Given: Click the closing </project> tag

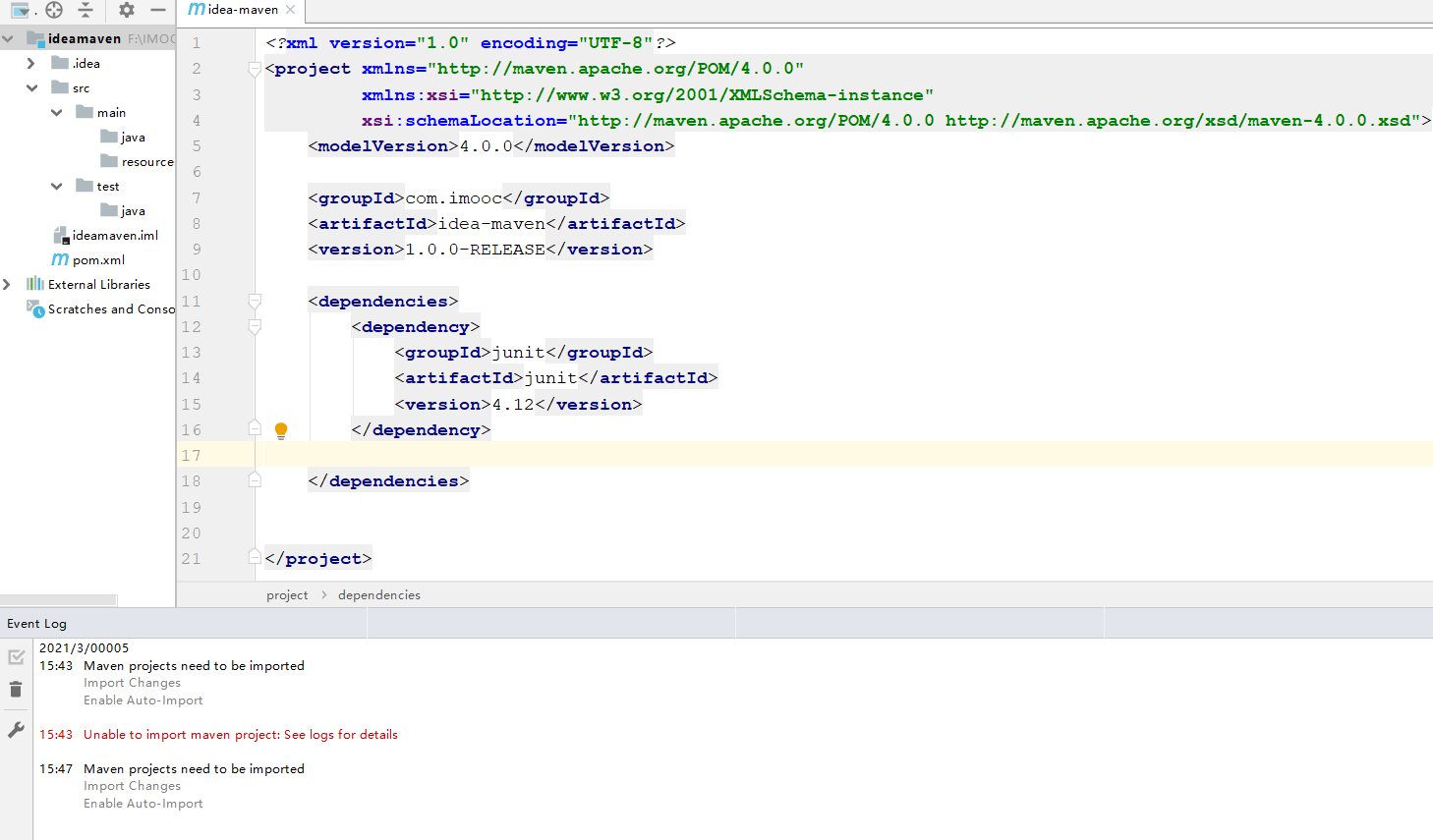Looking at the screenshot, I should 318,558.
